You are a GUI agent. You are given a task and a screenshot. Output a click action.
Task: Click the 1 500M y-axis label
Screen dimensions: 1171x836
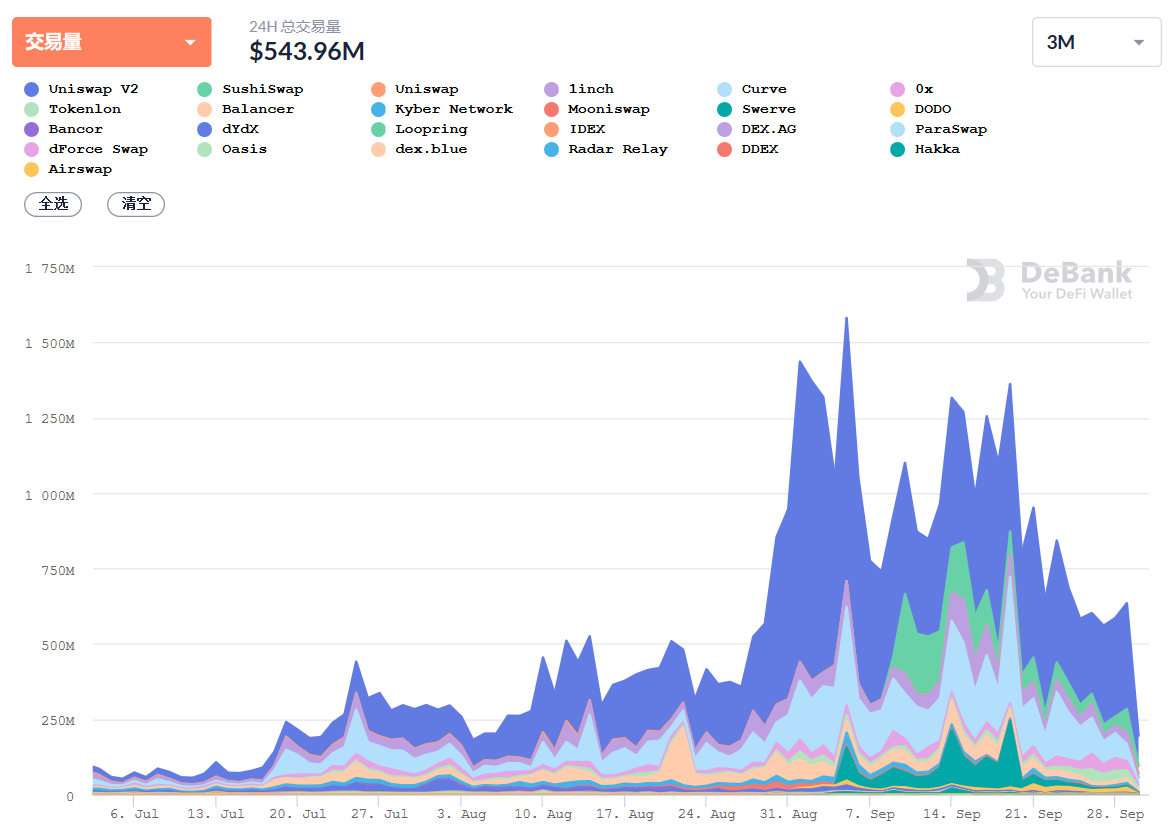pos(50,344)
